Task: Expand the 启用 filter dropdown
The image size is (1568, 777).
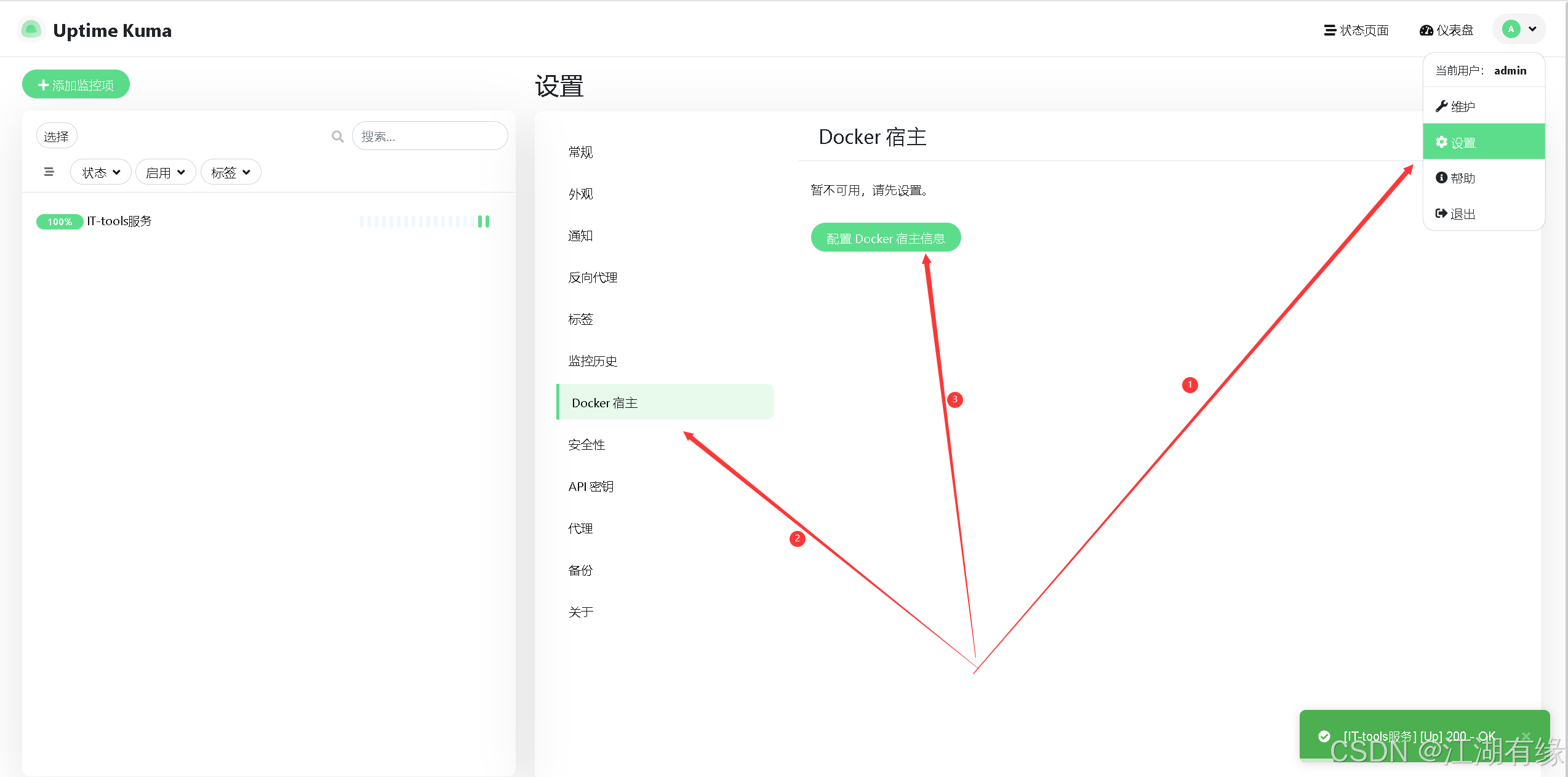Action: click(x=165, y=172)
